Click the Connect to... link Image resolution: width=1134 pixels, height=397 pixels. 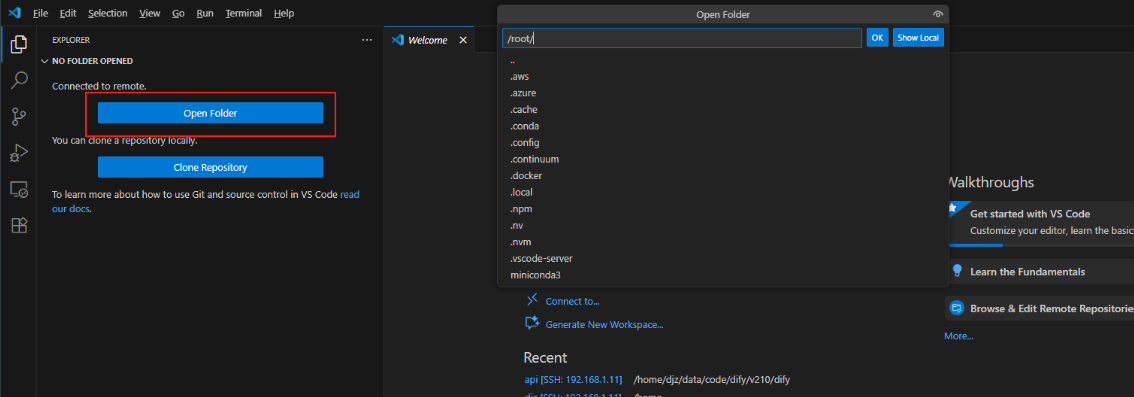[x=572, y=302]
